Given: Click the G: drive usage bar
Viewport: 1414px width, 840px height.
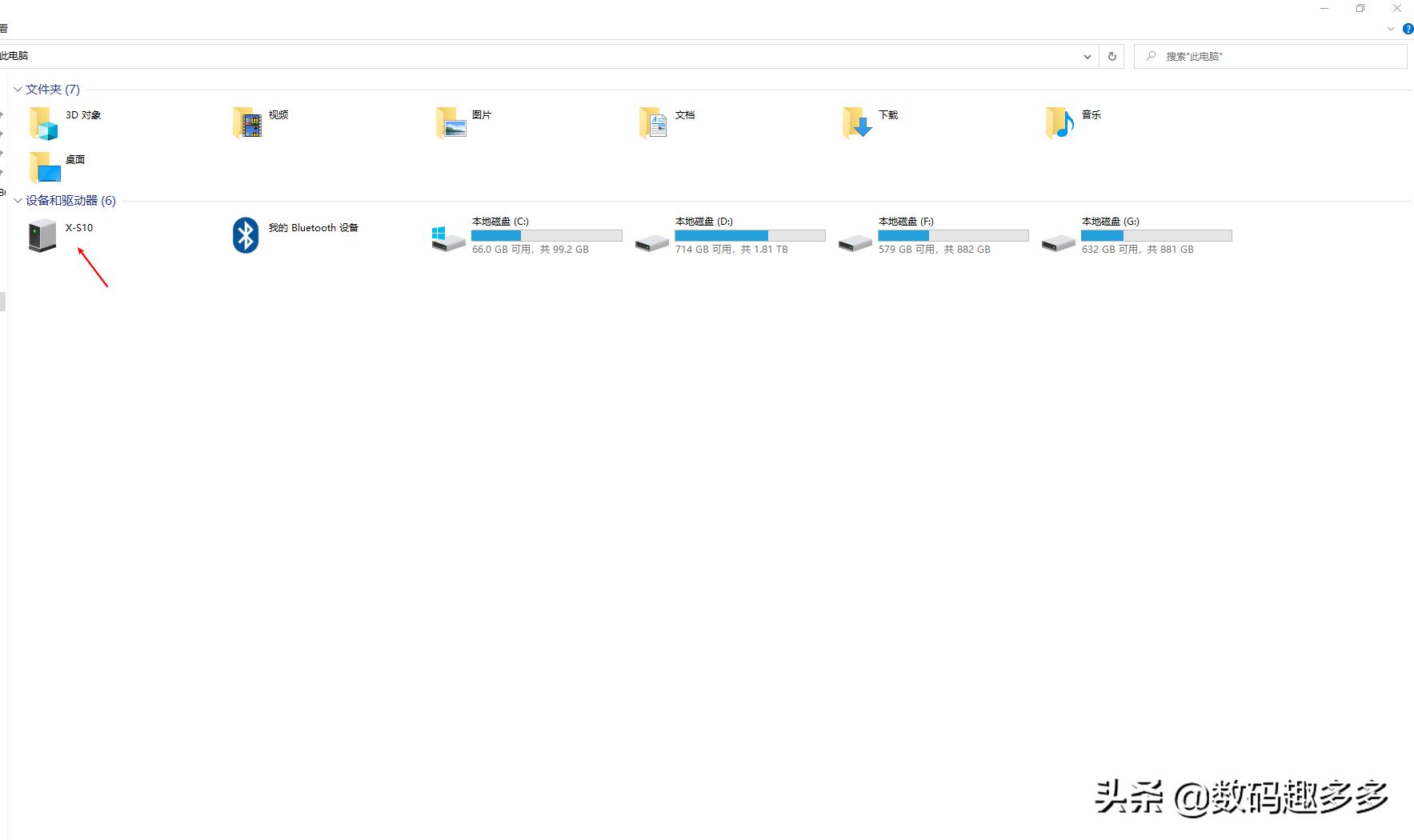Looking at the screenshot, I should pos(1156,236).
